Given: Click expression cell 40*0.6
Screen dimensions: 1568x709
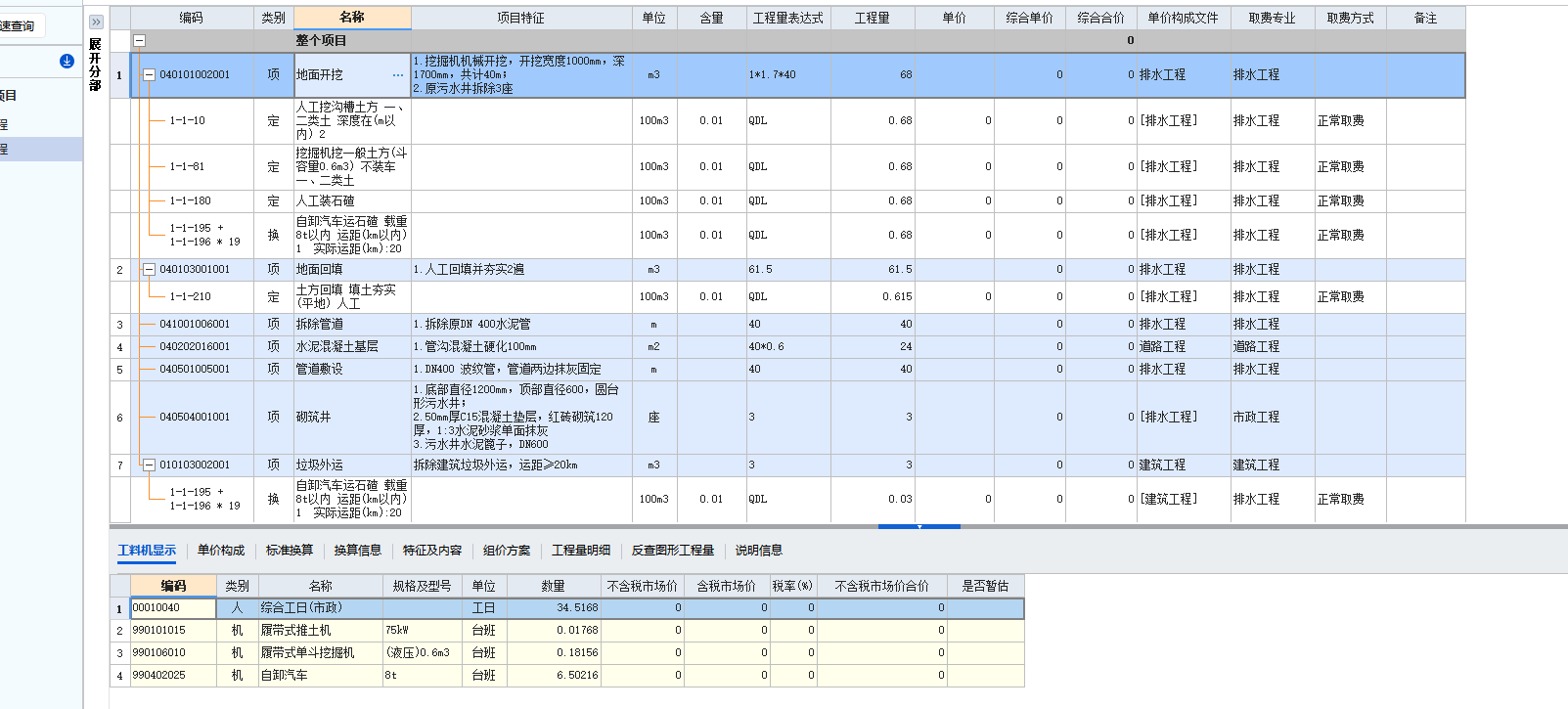Looking at the screenshot, I should 788,346.
